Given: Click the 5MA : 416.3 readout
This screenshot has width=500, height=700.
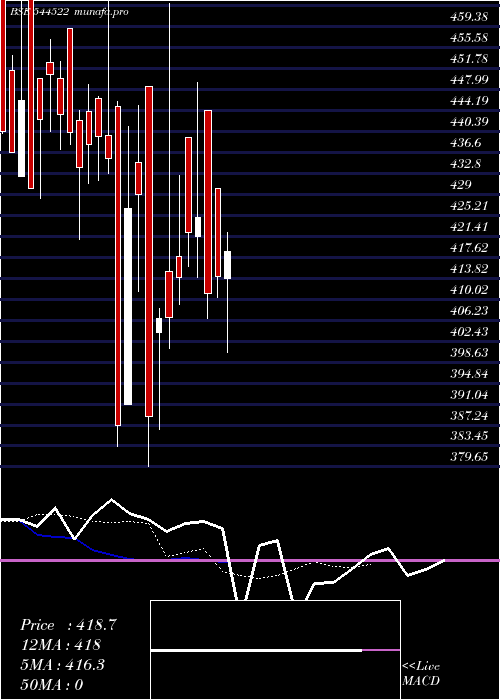Looking at the screenshot, I should [62, 665].
